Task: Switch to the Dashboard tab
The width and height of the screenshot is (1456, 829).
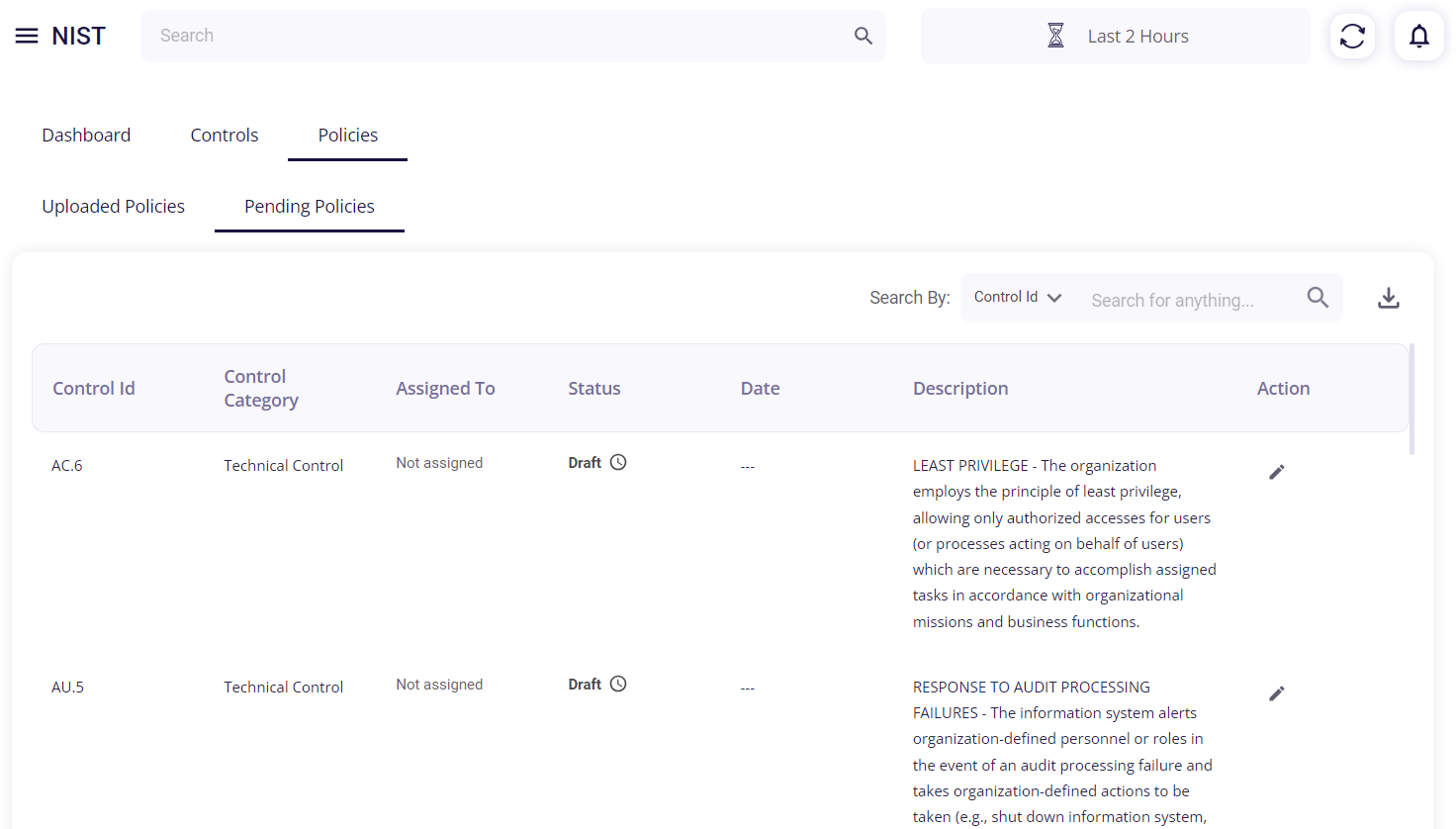Action: coord(86,136)
